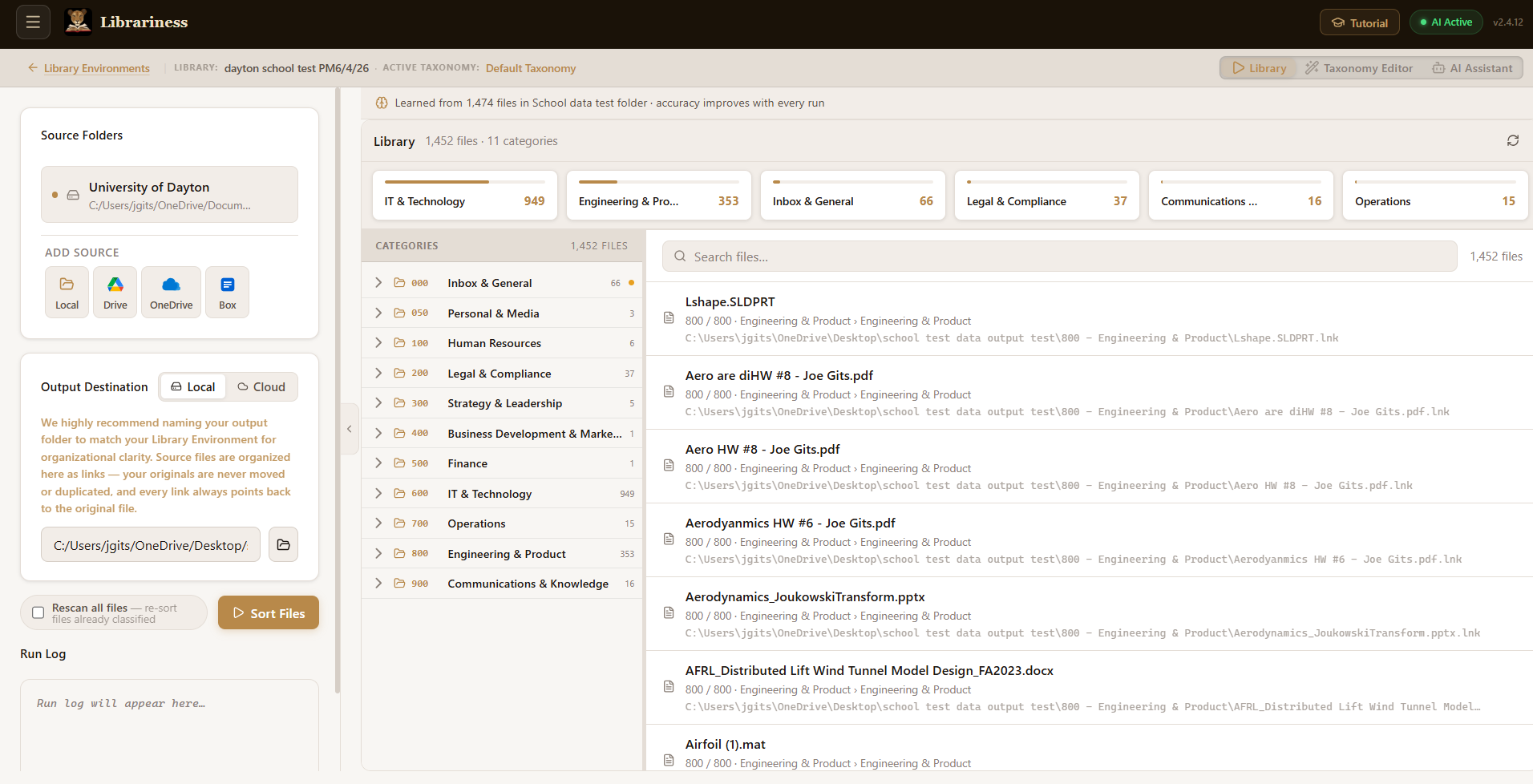Click file icon for Airfoil (1).mat
This screenshot has width=1533, height=784.
(x=669, y=760)
